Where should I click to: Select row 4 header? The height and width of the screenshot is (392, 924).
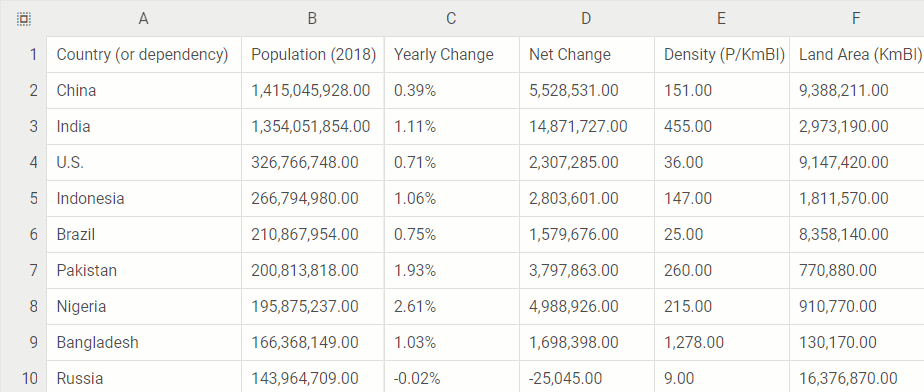point(24,163)
